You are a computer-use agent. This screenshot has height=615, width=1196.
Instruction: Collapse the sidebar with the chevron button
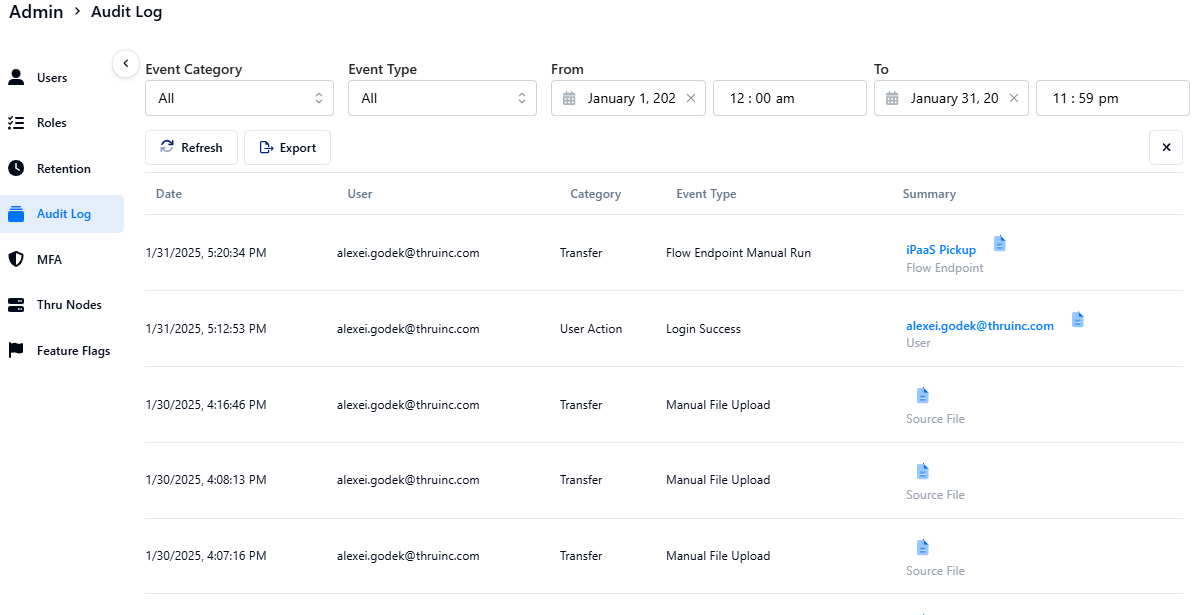point(125,63)
